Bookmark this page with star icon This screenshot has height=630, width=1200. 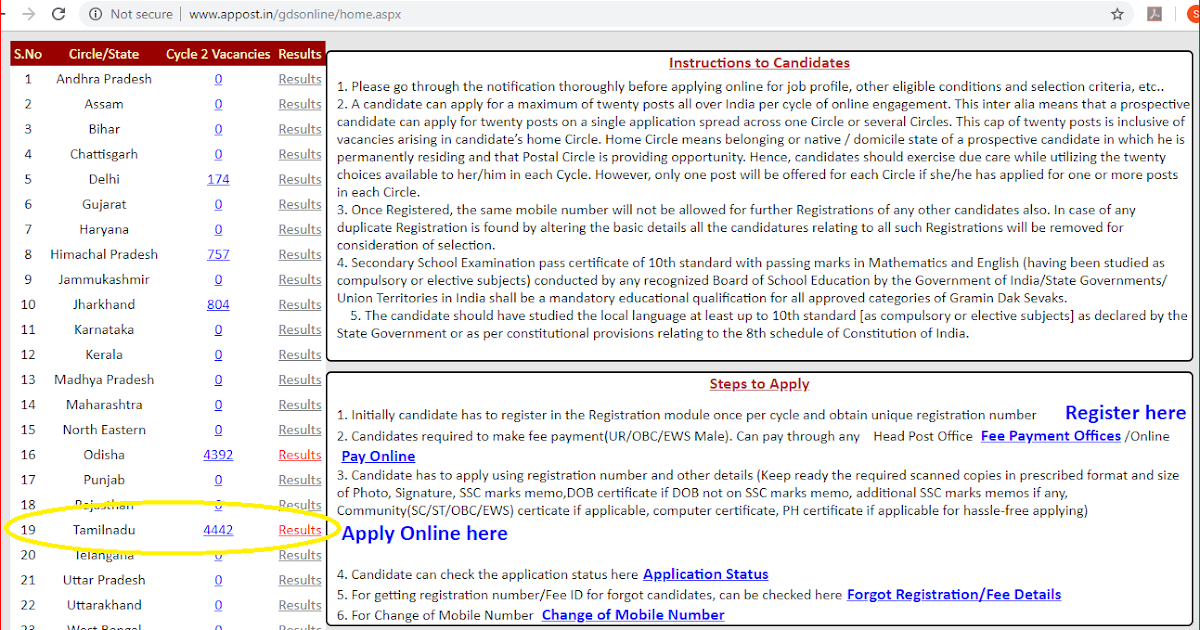coord(1117,15)
